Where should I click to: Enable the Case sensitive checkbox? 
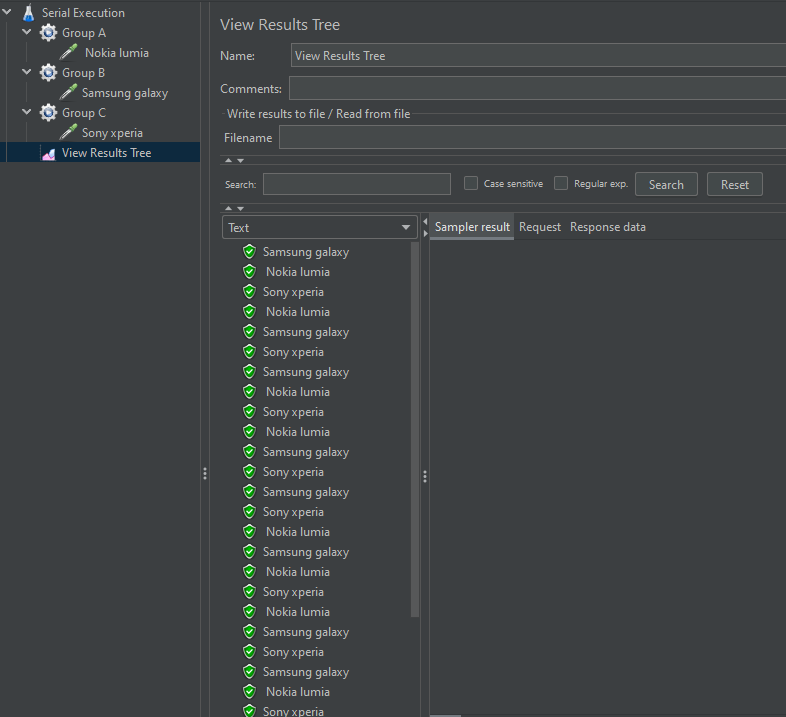tap(471, 184)
